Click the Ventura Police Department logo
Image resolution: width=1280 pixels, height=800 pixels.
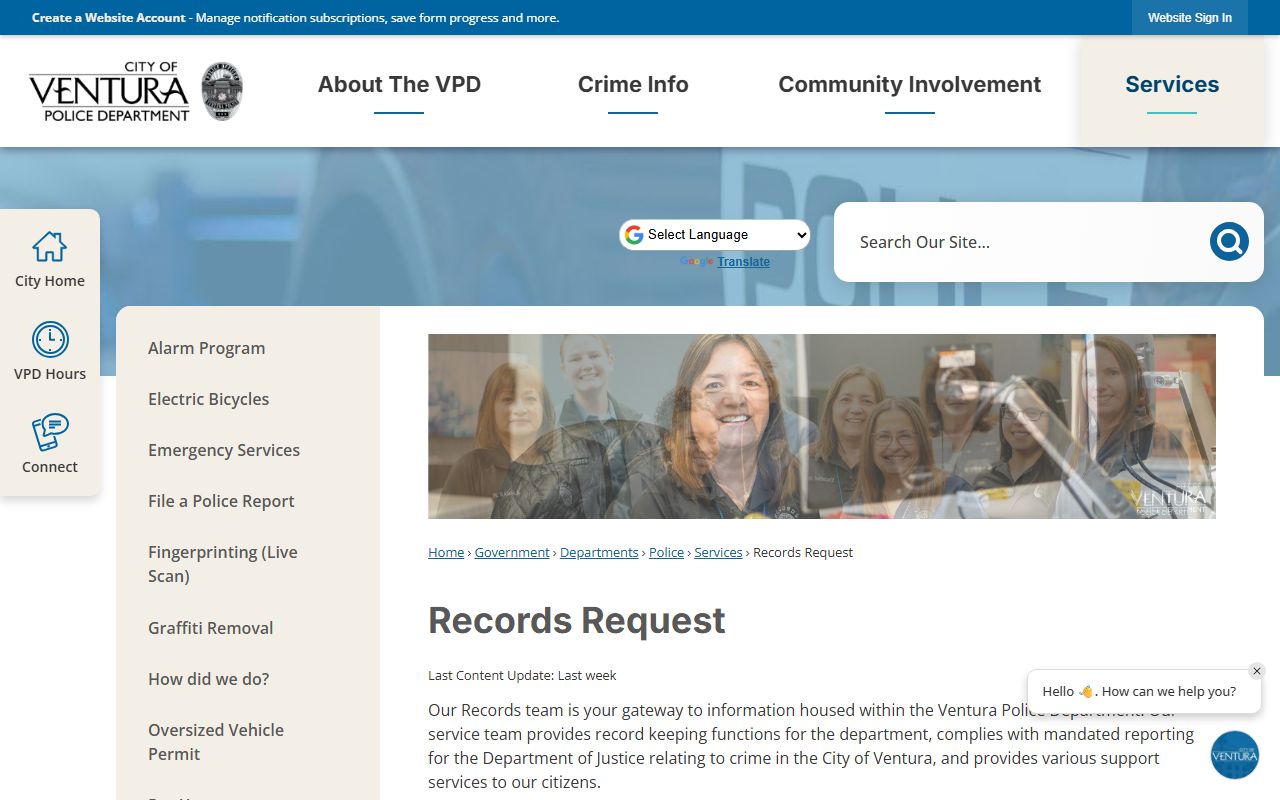pos(136,91)
